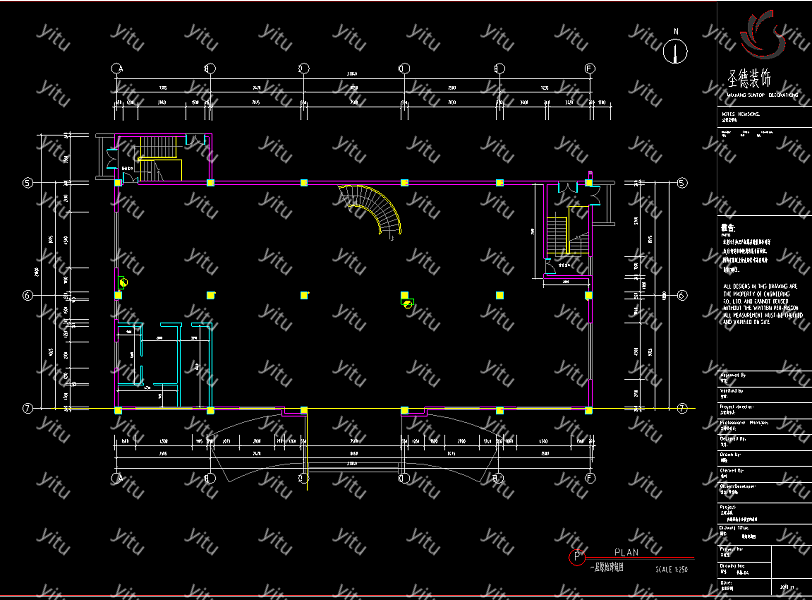Viewport: 812px width, 600px height.
Task: Click the green-circled symbol on left wall
Action: [122, 283]
